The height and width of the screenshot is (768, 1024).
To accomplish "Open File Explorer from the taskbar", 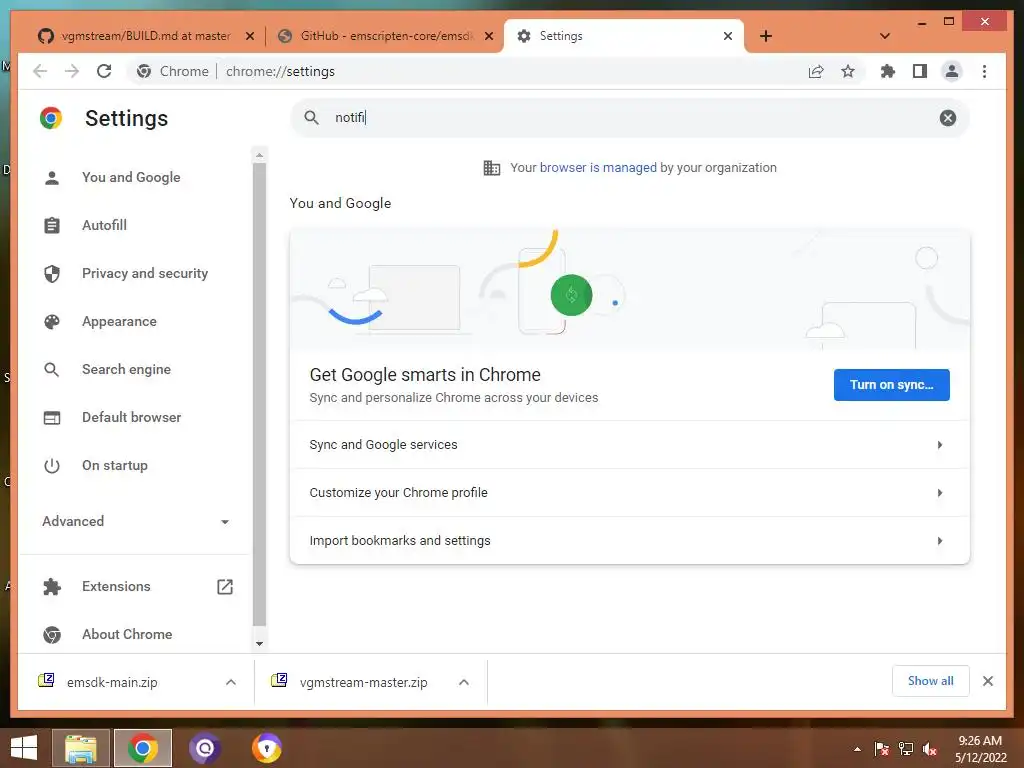I will 80,748.
